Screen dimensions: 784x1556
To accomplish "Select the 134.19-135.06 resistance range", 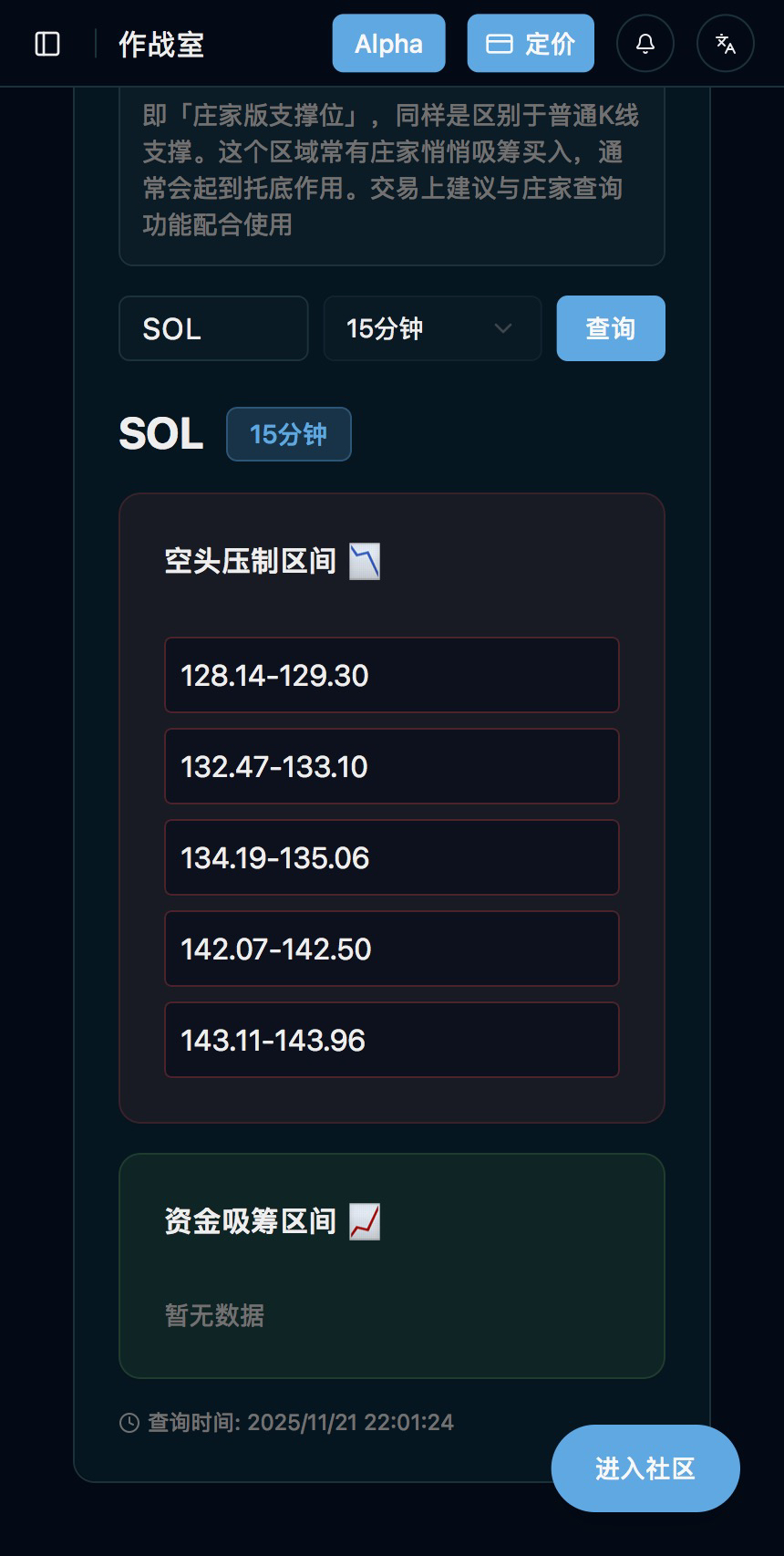I will 392,857.
